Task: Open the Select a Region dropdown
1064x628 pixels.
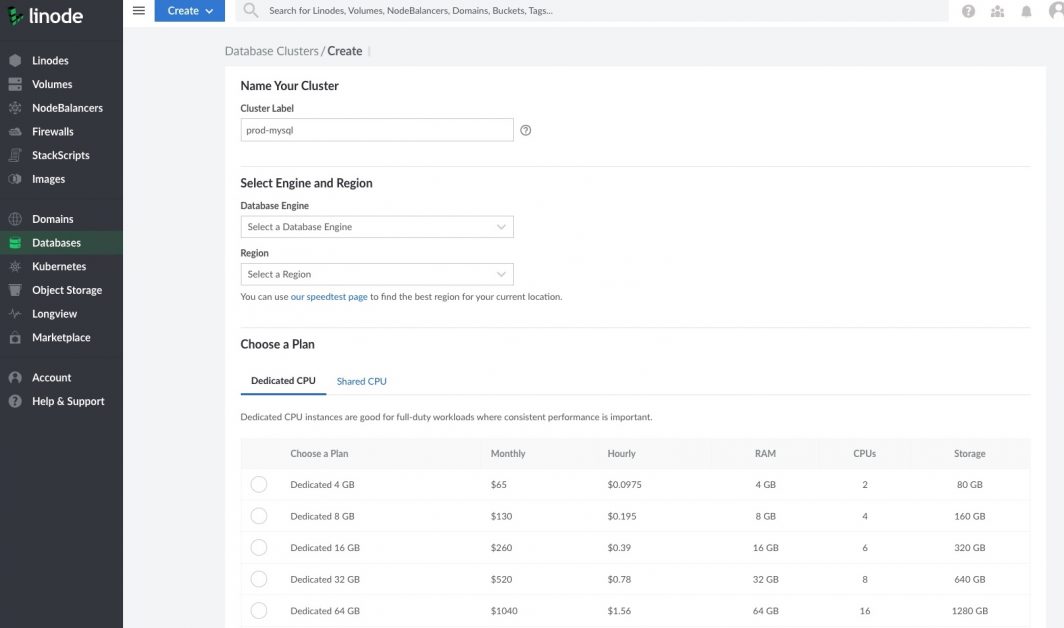Action: point(377,274)
